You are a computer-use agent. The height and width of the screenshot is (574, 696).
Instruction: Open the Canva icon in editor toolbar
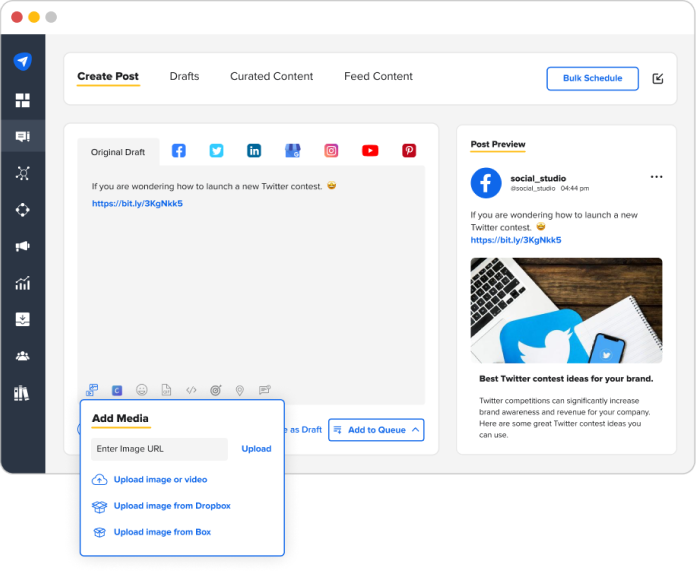117,390
